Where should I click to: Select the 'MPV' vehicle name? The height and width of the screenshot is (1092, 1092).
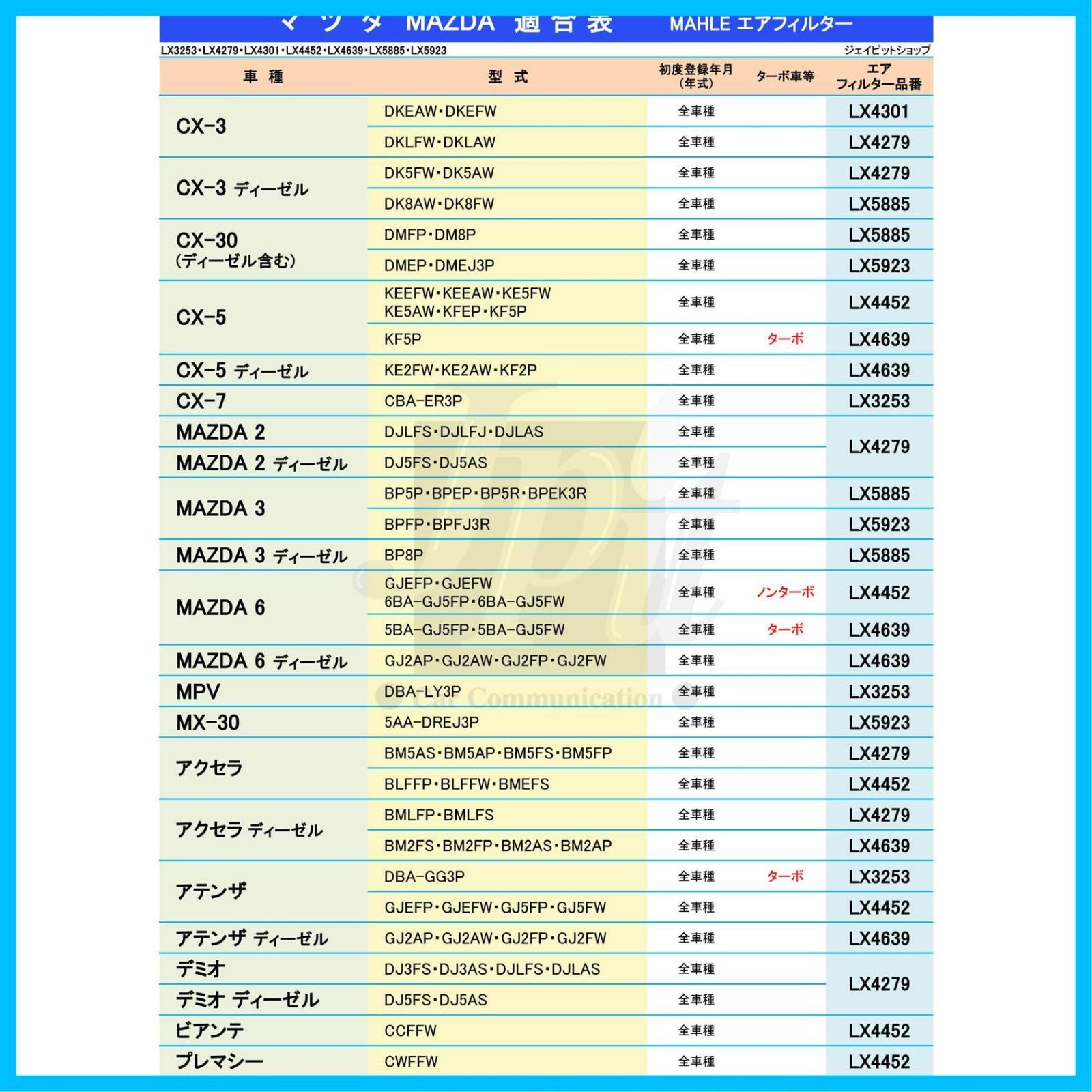198,692
